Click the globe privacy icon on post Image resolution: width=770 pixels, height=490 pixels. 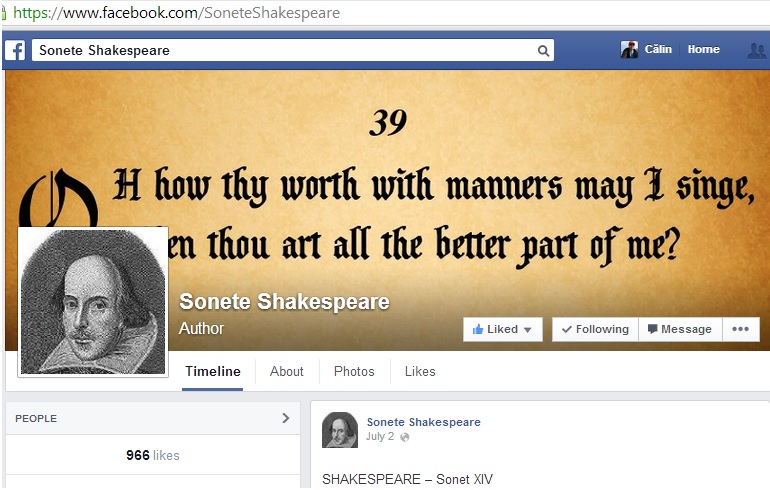pyautogui.click(x=405, y=437)
